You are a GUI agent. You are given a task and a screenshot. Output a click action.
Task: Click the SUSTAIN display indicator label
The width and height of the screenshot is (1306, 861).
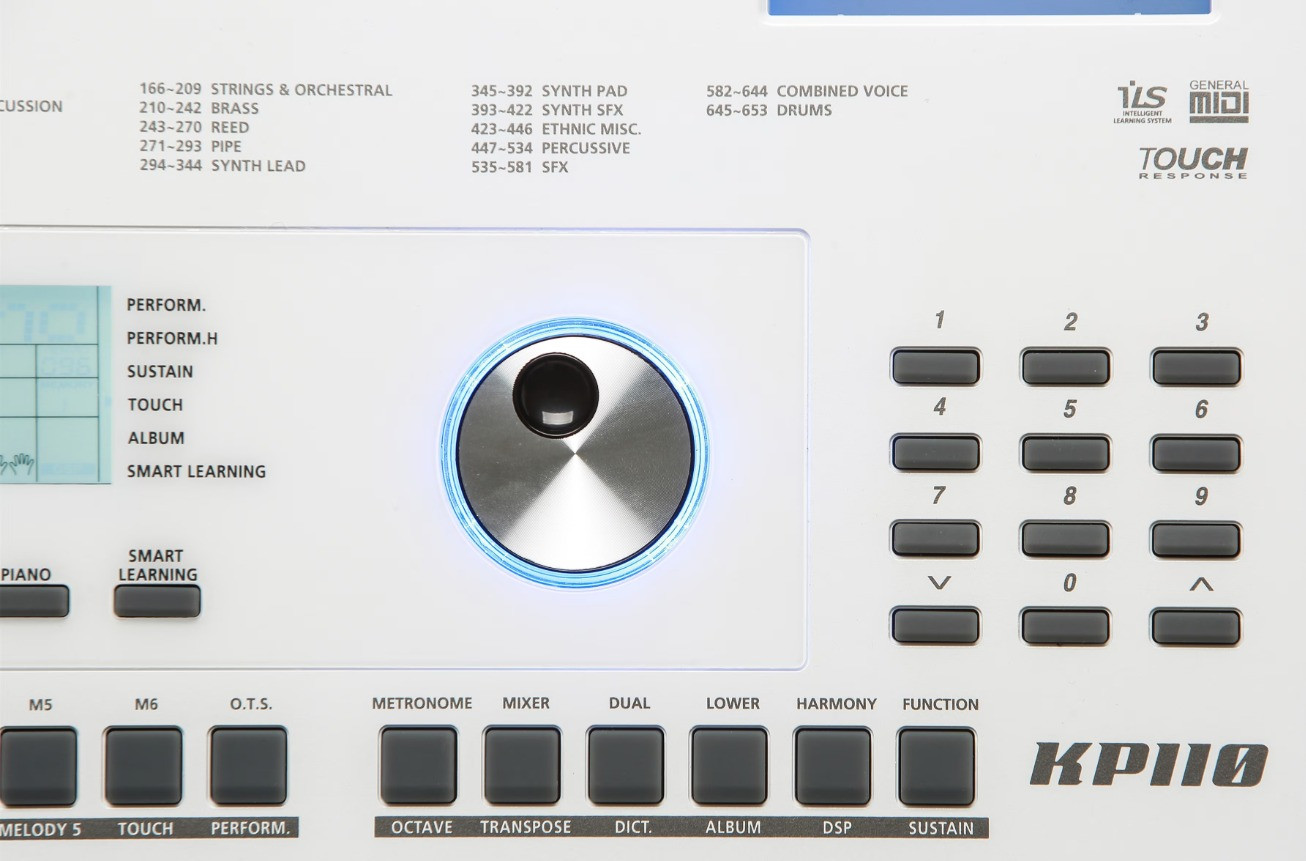coord(160,371)
